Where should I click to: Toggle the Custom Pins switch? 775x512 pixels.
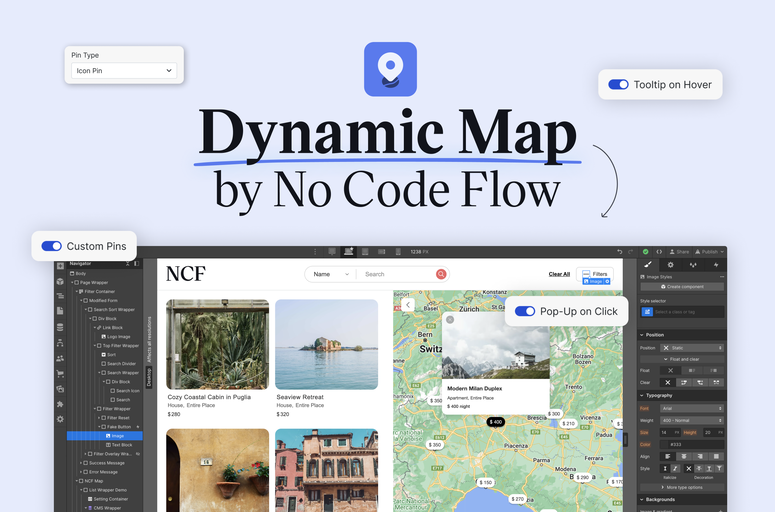[51, 246]
